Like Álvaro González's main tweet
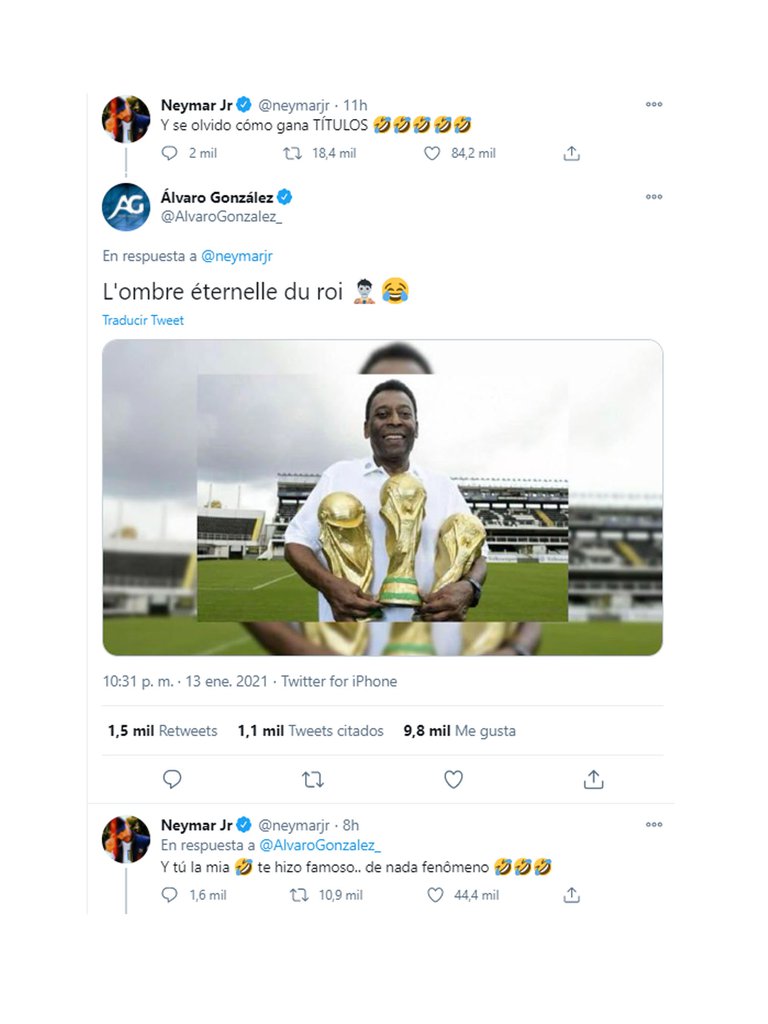The image size is (768, 1024). (453, 779)
